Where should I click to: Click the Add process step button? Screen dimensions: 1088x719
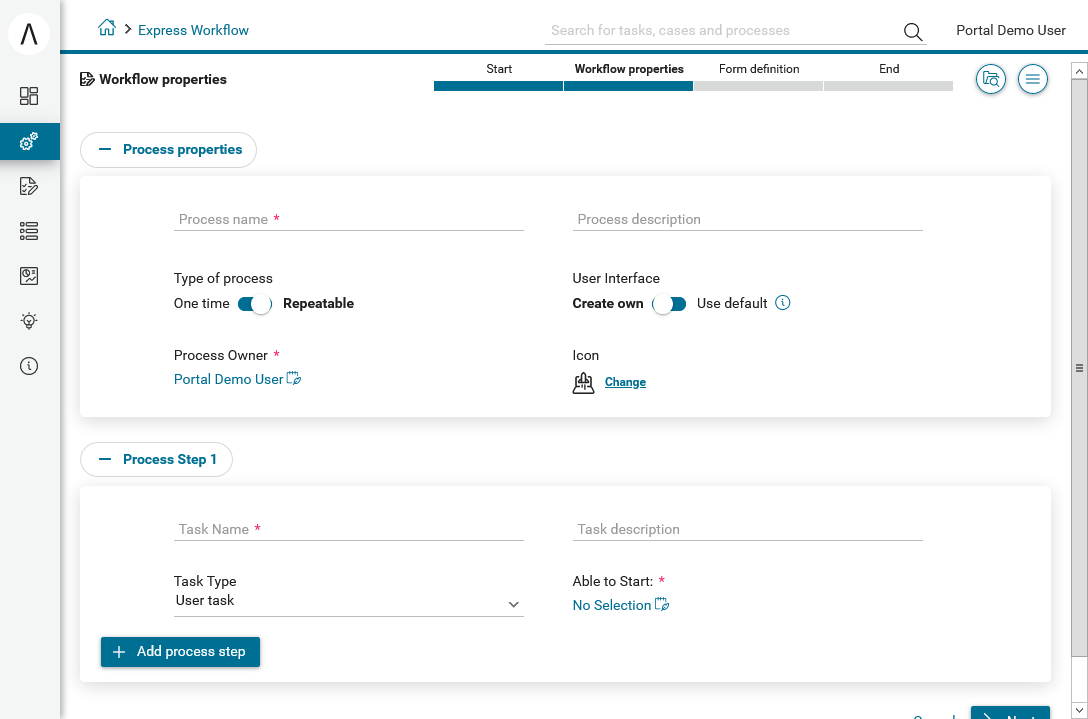click(x=180, y=652)
